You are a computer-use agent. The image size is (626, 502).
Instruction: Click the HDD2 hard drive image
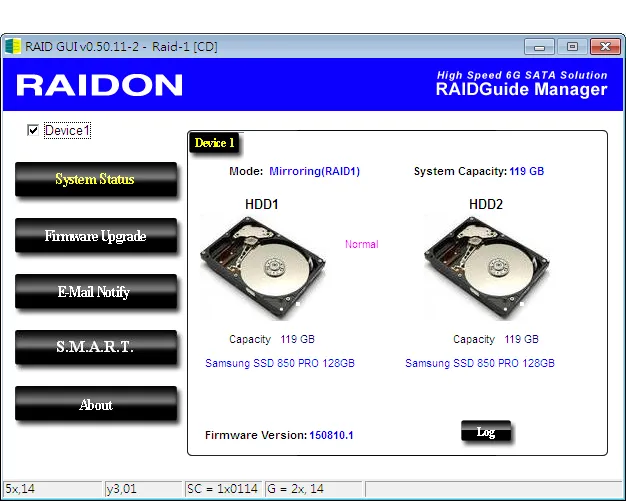pyautogui.click(x=487, y=268)
